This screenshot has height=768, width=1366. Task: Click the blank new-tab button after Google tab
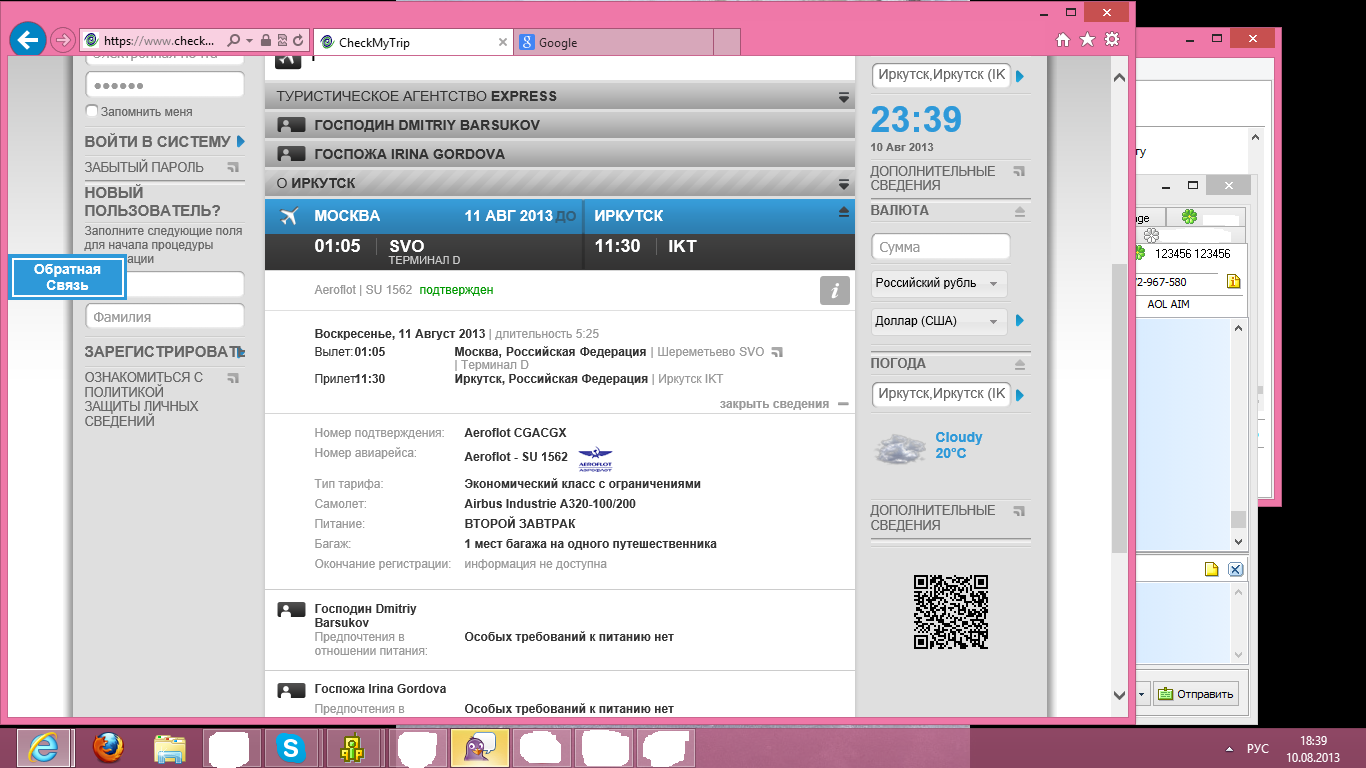click(x=727, y=43)
